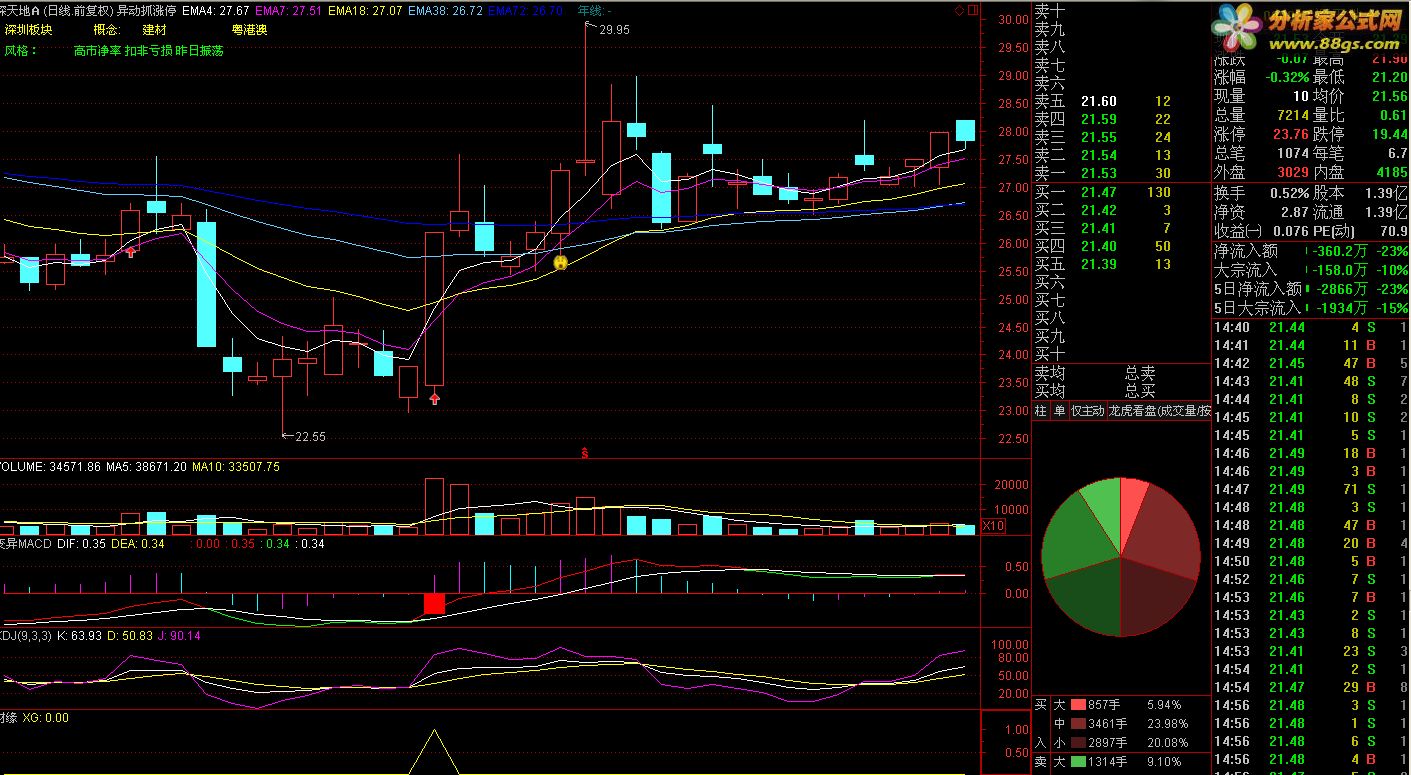Image resolution: width=1411 pixels, height=775 pixels.
Task: Click the red swatch next to 857手
Action: (x=1079, y=705)
